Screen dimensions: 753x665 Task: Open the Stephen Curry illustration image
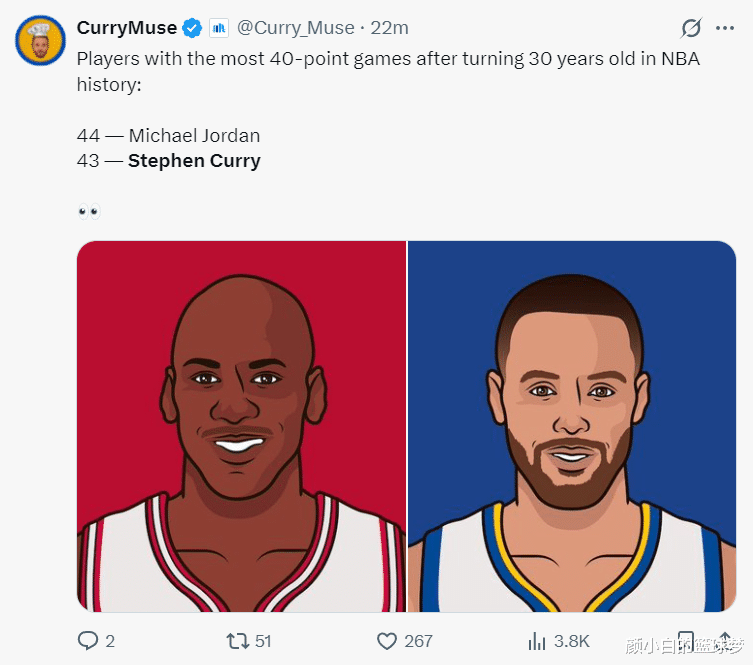(572, 426)
